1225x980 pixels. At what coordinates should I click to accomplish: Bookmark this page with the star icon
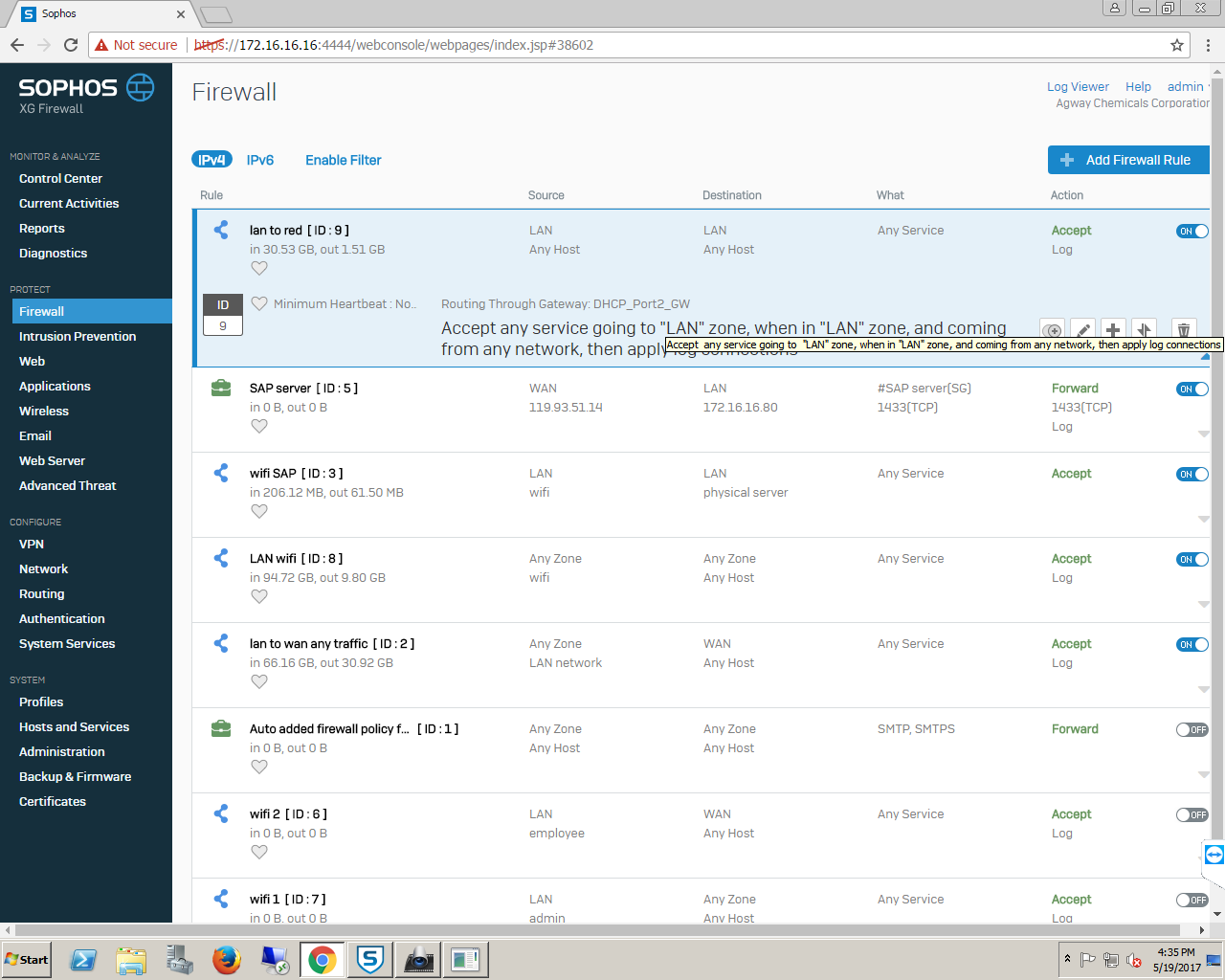[x=1177, y=45]
